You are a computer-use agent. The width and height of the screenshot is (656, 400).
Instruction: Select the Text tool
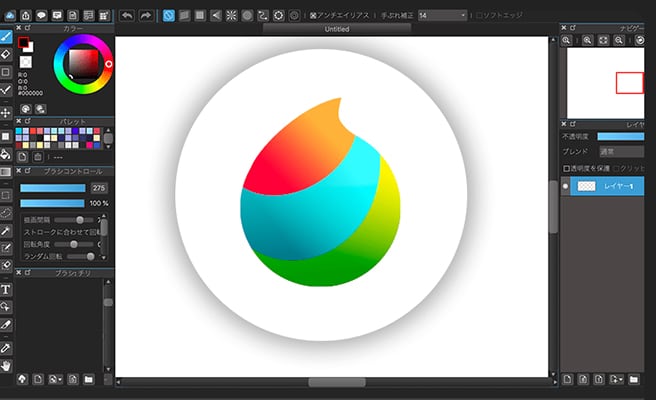(x=6, y=289)
